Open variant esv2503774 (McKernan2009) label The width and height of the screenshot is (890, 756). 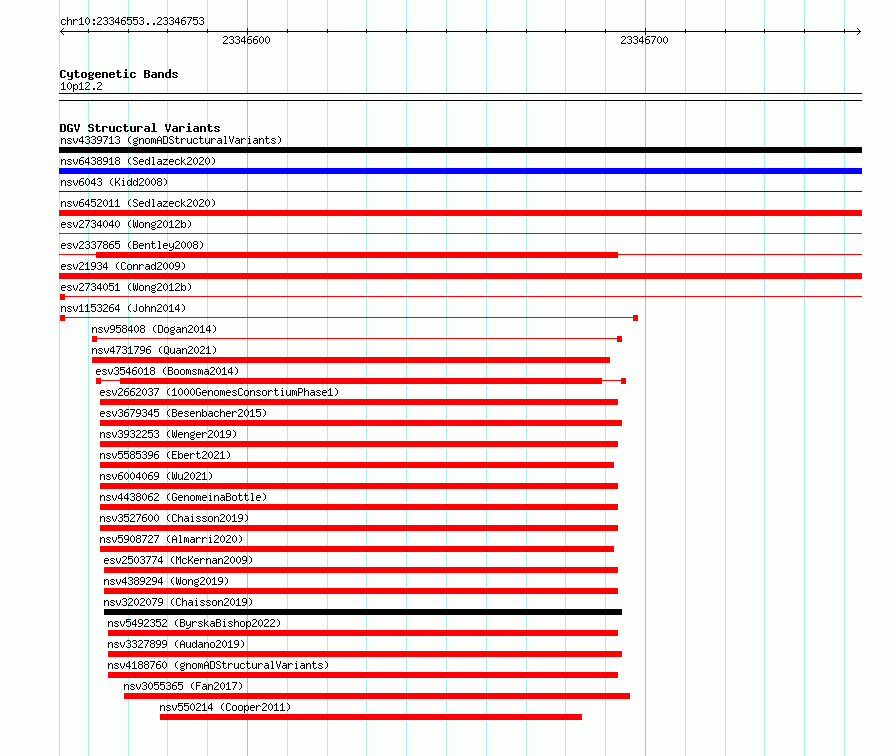point(178,560)
